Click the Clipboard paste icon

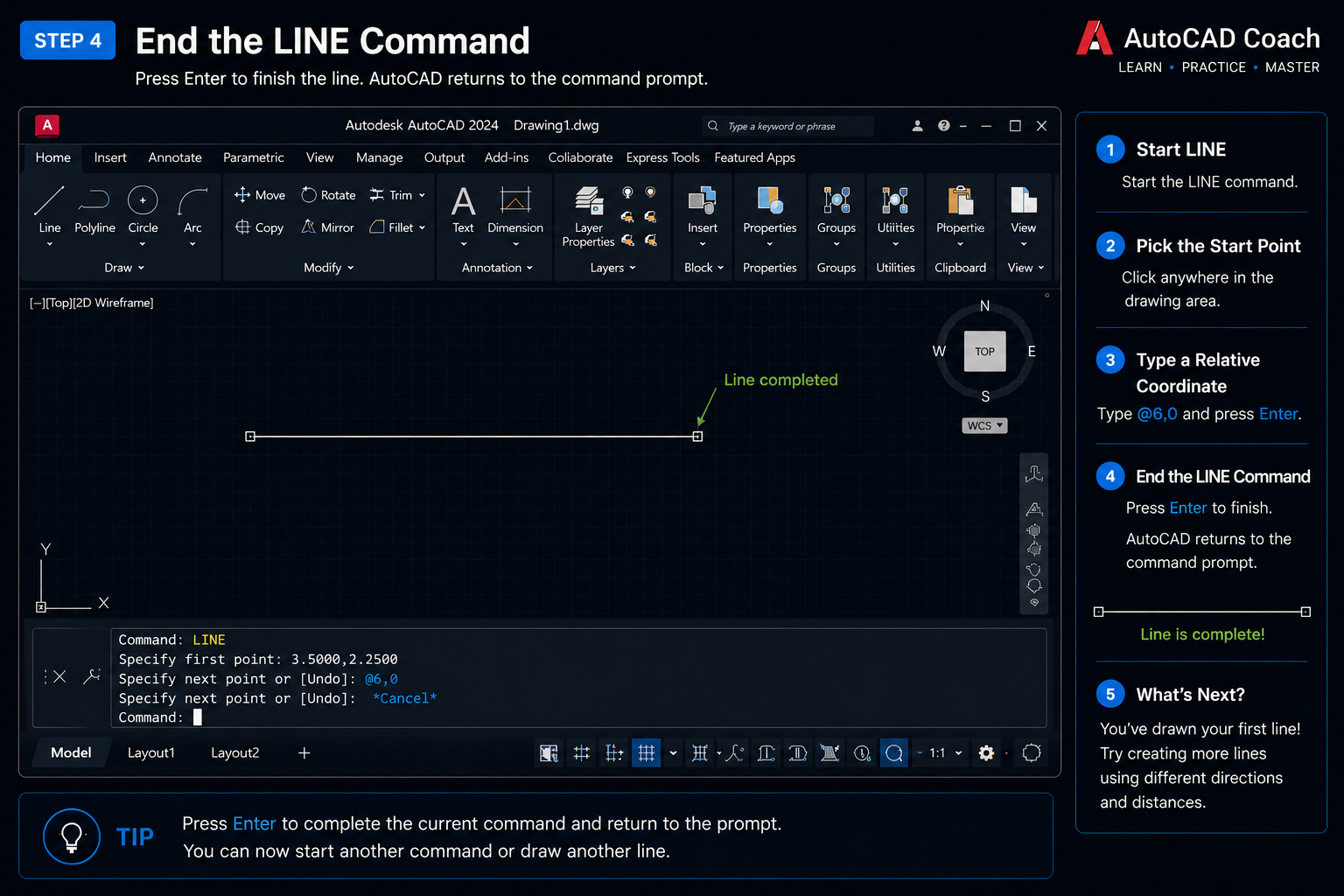(x=961, y=200)
